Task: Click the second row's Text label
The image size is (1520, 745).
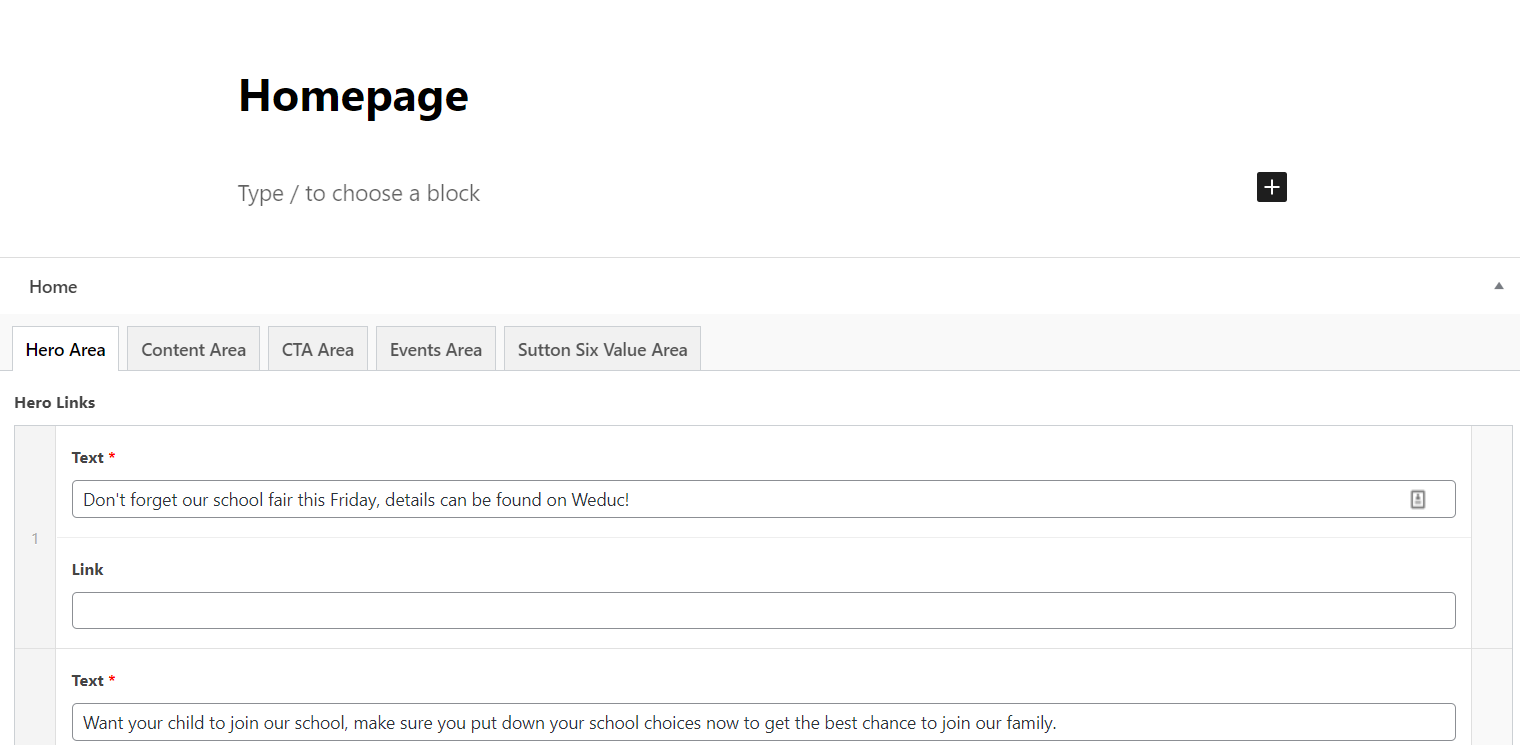Action: click(x=88, y=680)
